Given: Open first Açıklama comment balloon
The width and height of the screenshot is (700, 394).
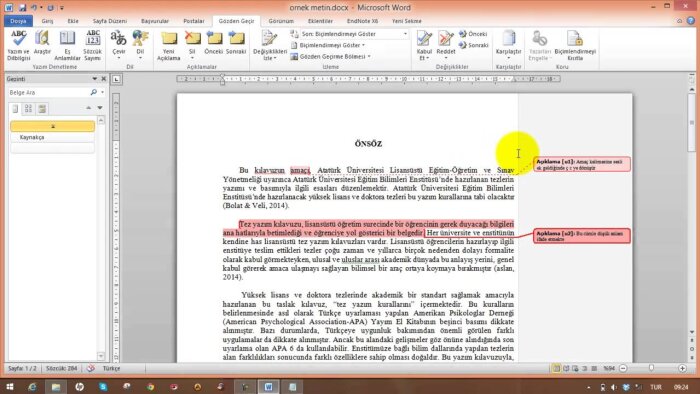Looking at the screenshot, I should coord(582,164).
